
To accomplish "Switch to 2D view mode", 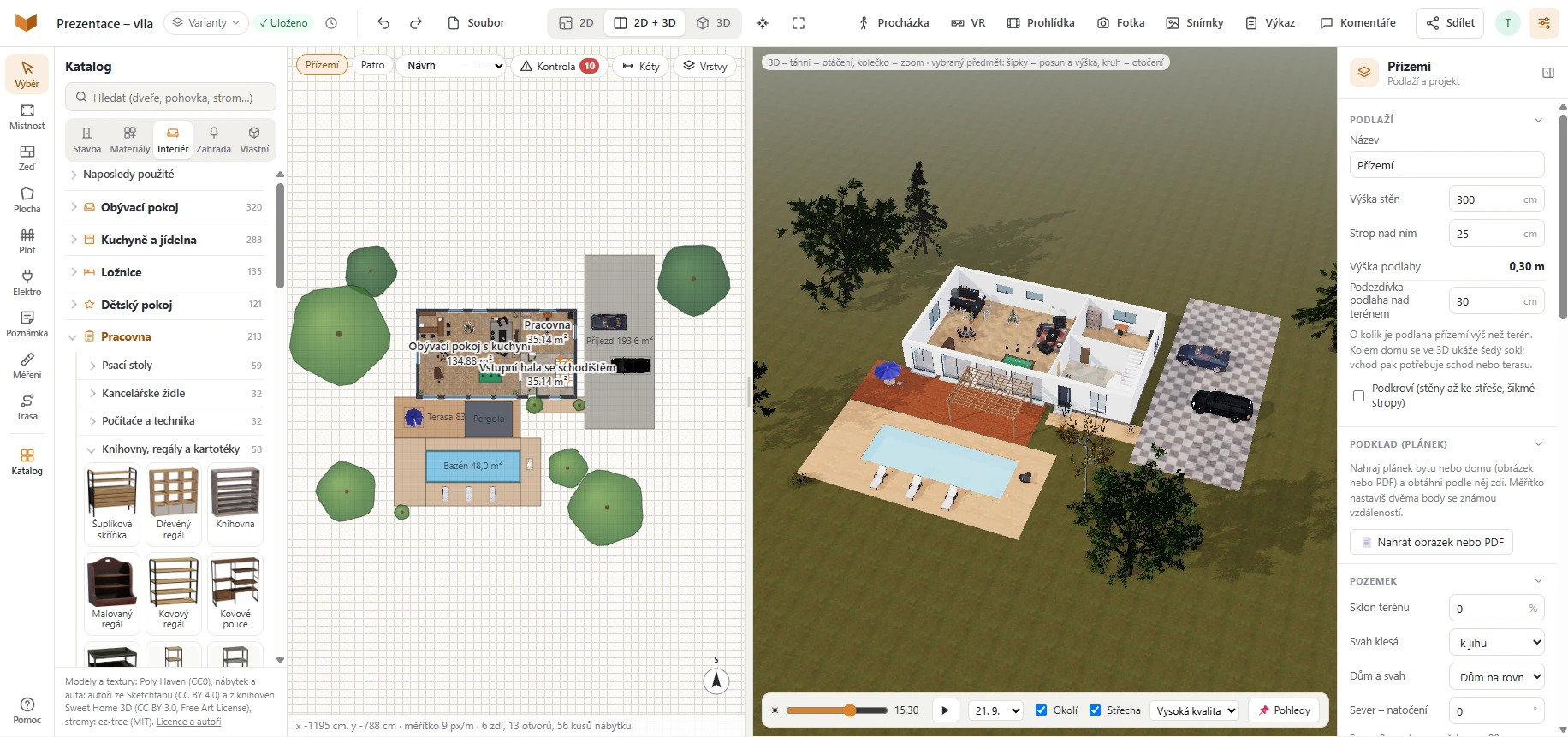I will coord(576,23).
